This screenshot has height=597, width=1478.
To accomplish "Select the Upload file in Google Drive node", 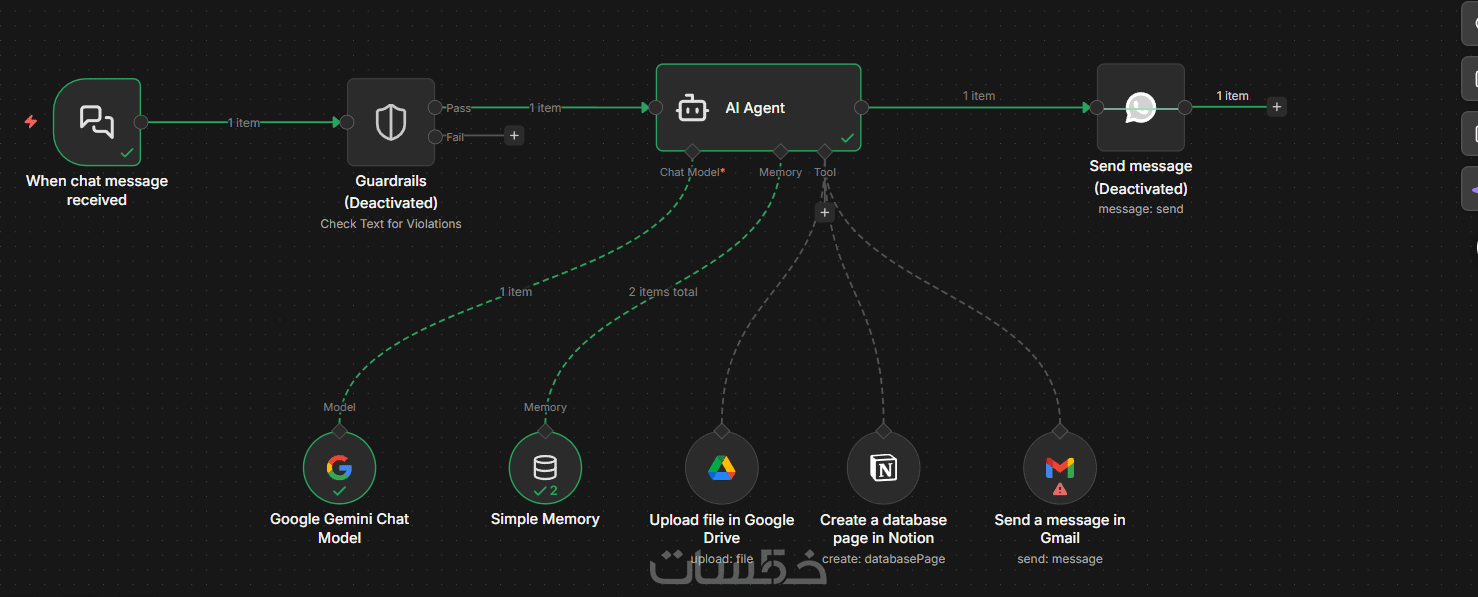I will pos(722,467).
